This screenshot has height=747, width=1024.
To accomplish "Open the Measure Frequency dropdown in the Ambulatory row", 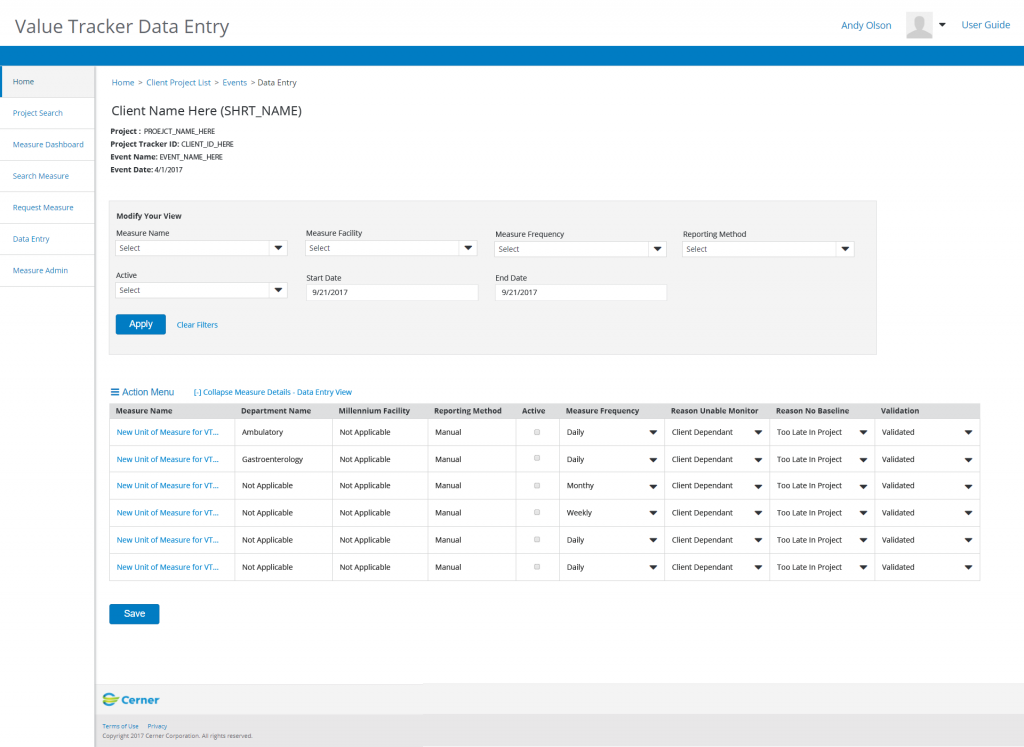I will point(652,431).
